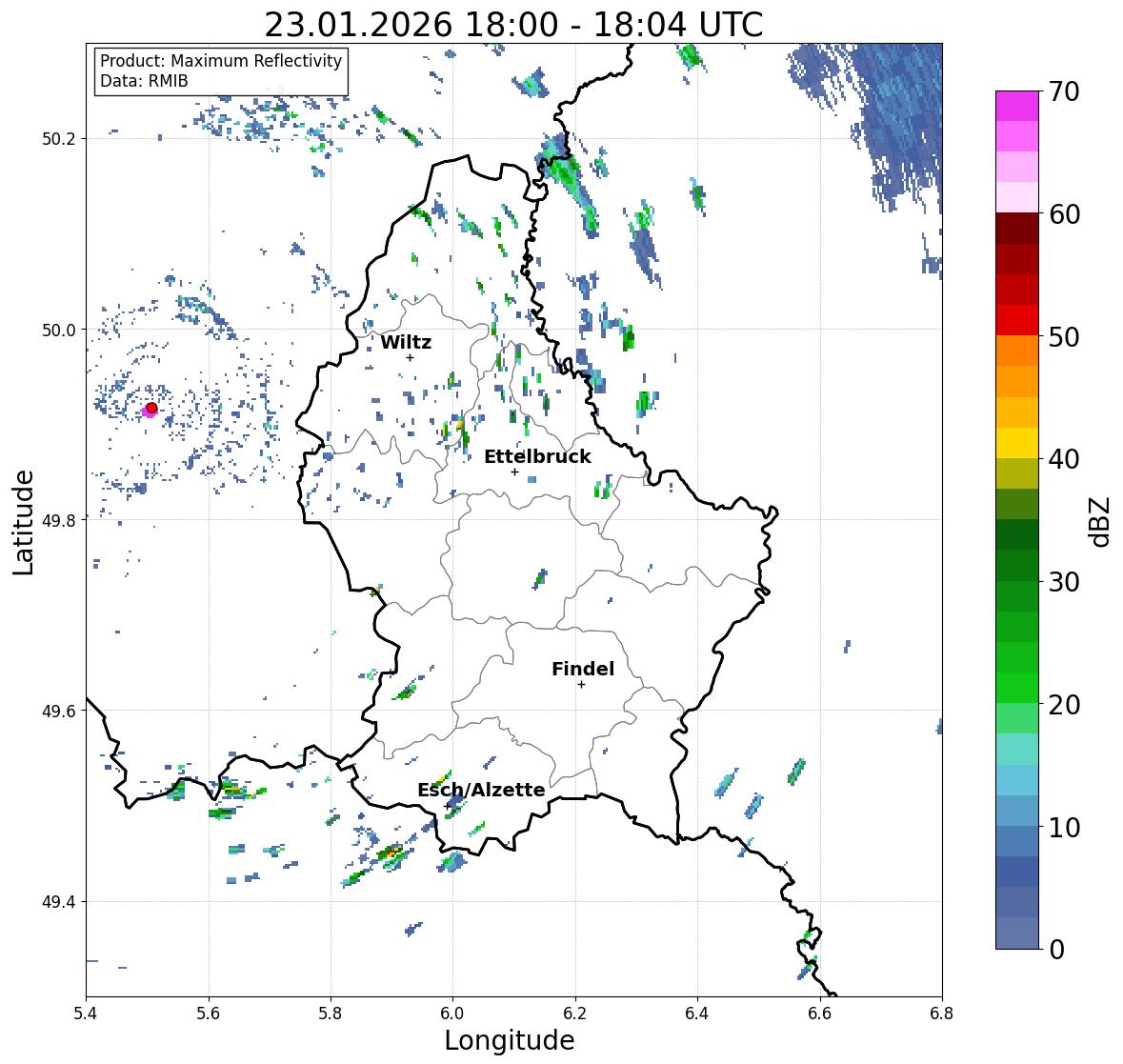The width and height of the screenshot is (1123, 1064).
Task: Click the 6.0 longitude tick label
Action: (x=452, y=1014)
